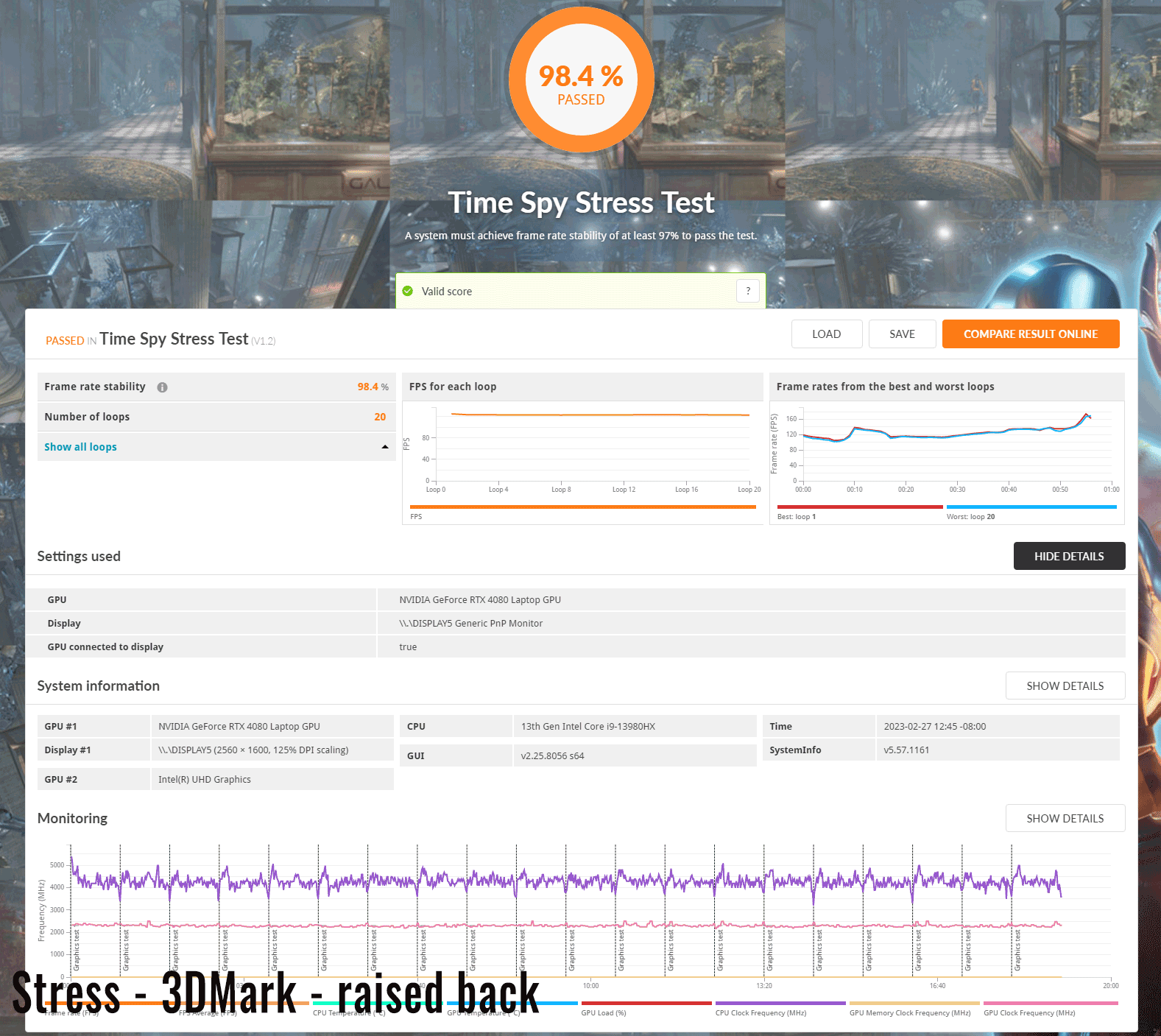Click the 'System information' heading
1161x1036 pixels.
click(x=99, y=686)
